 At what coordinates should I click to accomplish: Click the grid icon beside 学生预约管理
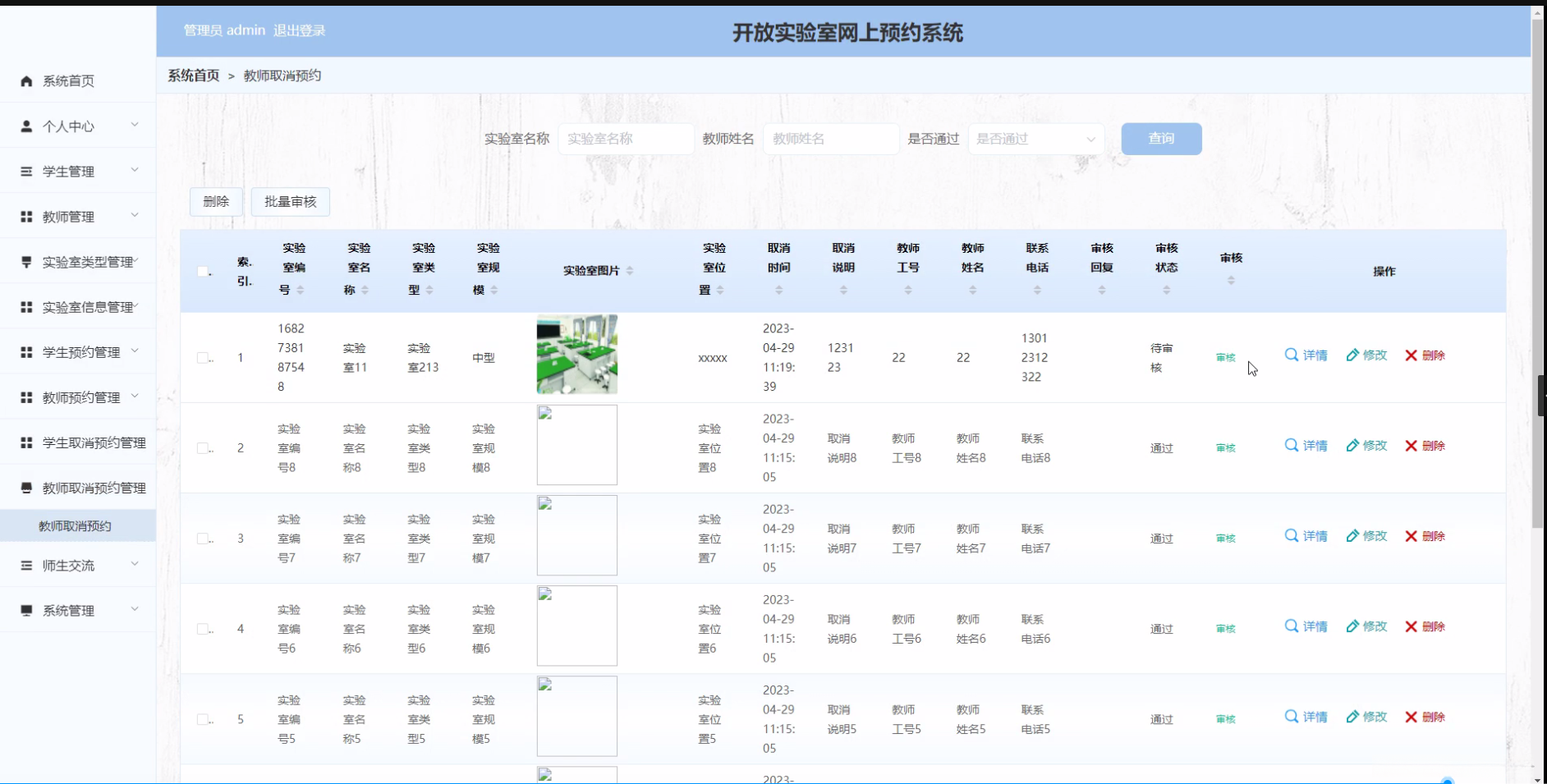click(26, 351)
